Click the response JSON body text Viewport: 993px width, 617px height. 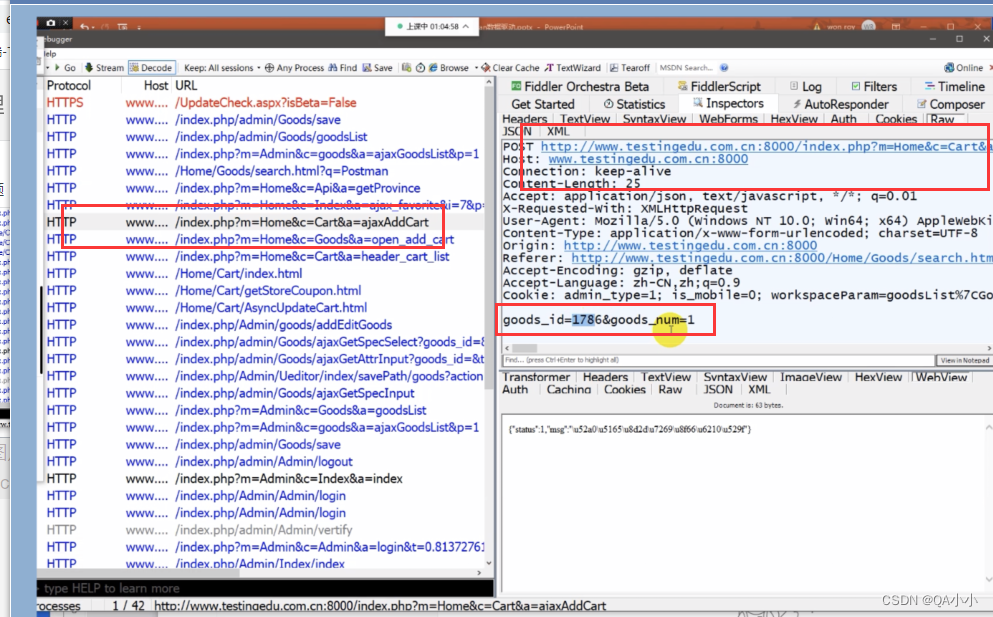click(629, 429)
